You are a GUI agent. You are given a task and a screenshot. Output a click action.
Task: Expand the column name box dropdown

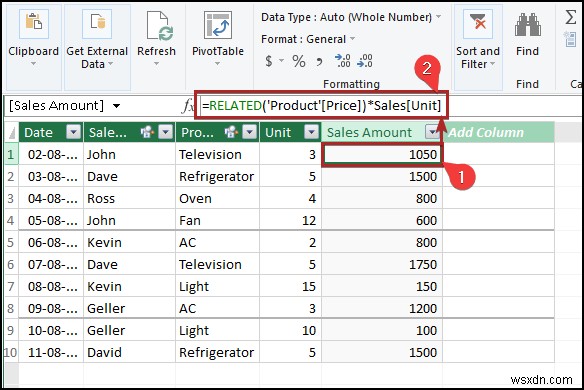tap(117, 106)
